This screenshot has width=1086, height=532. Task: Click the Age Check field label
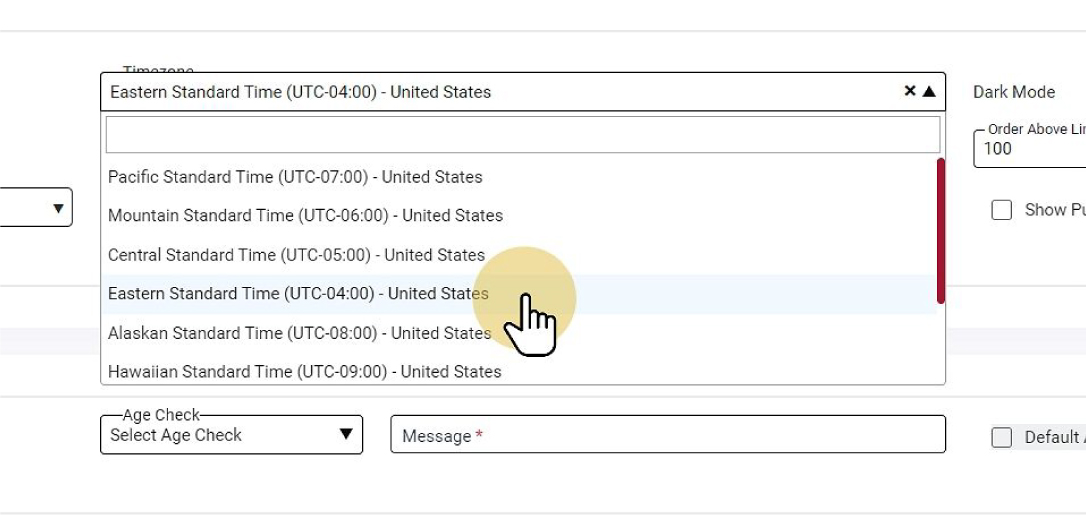161,415
